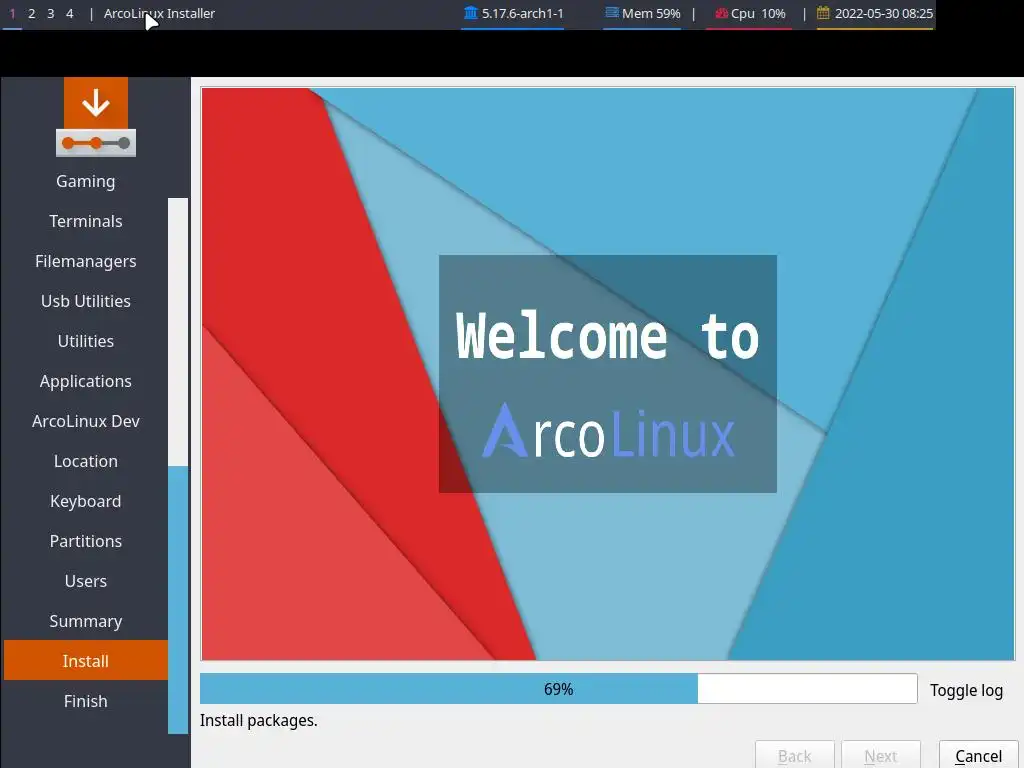
Task: Switch to workspace 3
Action: [x=50, y=13]
